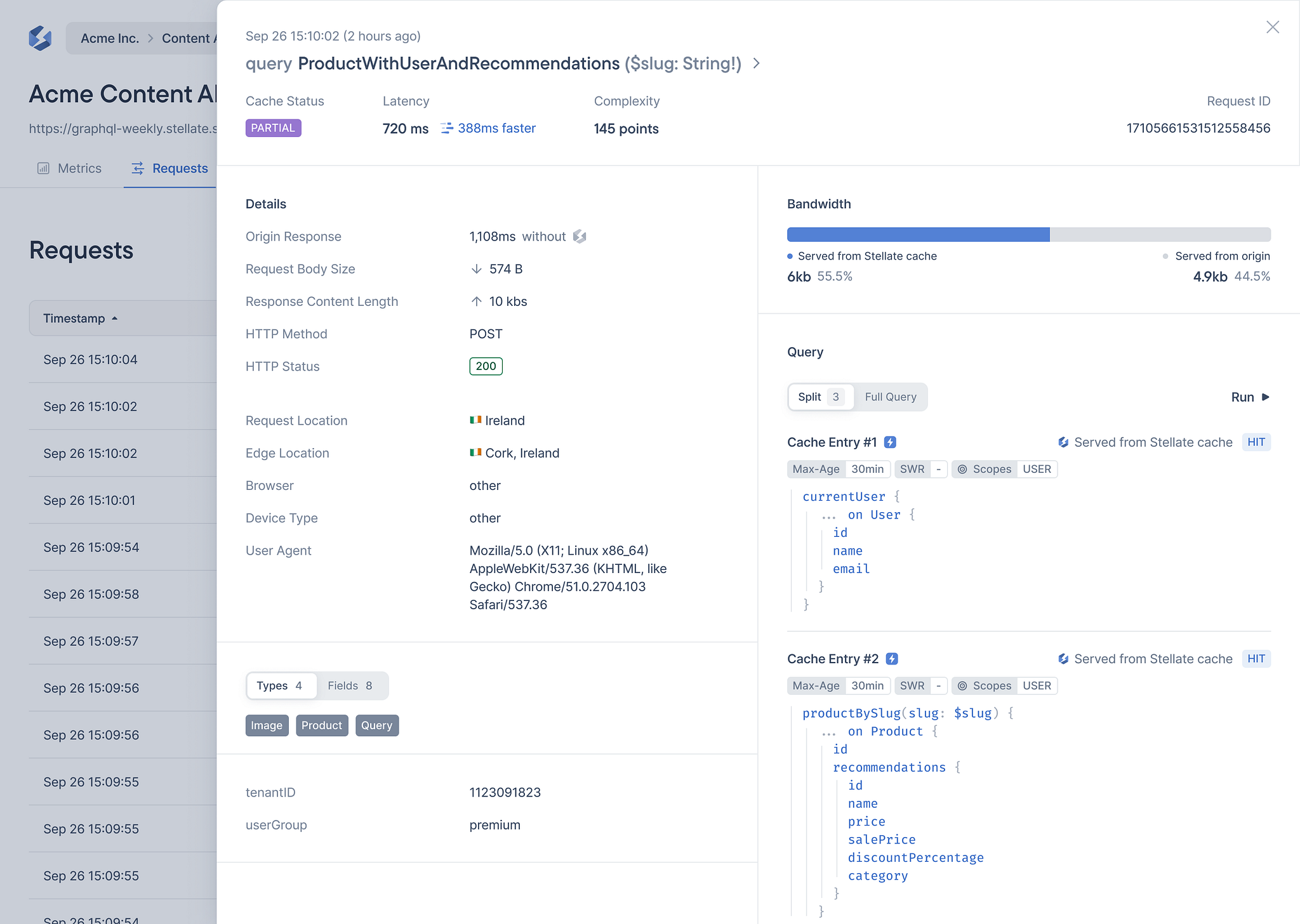This screenshot has height=924, width=1300.
Task: Click the Scopes target icon in Cache Entry #2
Action: click(964, 685)
